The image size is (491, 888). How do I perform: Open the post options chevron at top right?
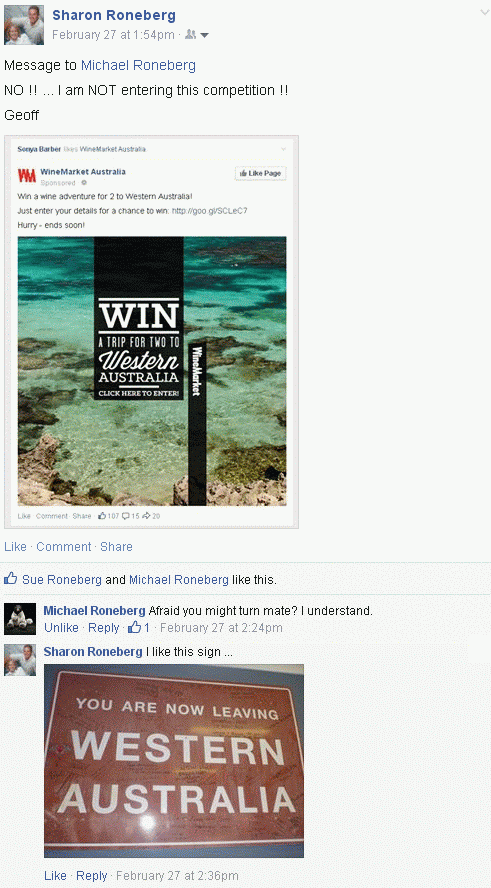[484, 12]
